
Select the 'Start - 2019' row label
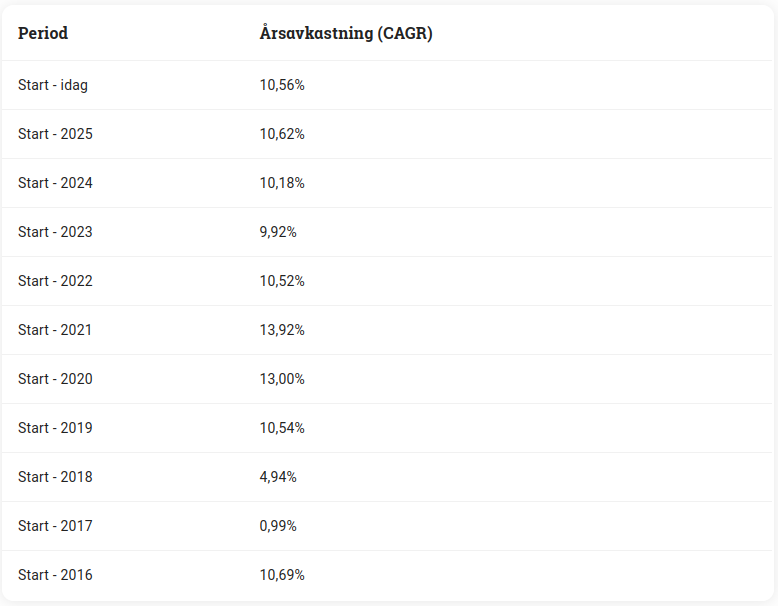pyautogui.click(x=55, y=428)
